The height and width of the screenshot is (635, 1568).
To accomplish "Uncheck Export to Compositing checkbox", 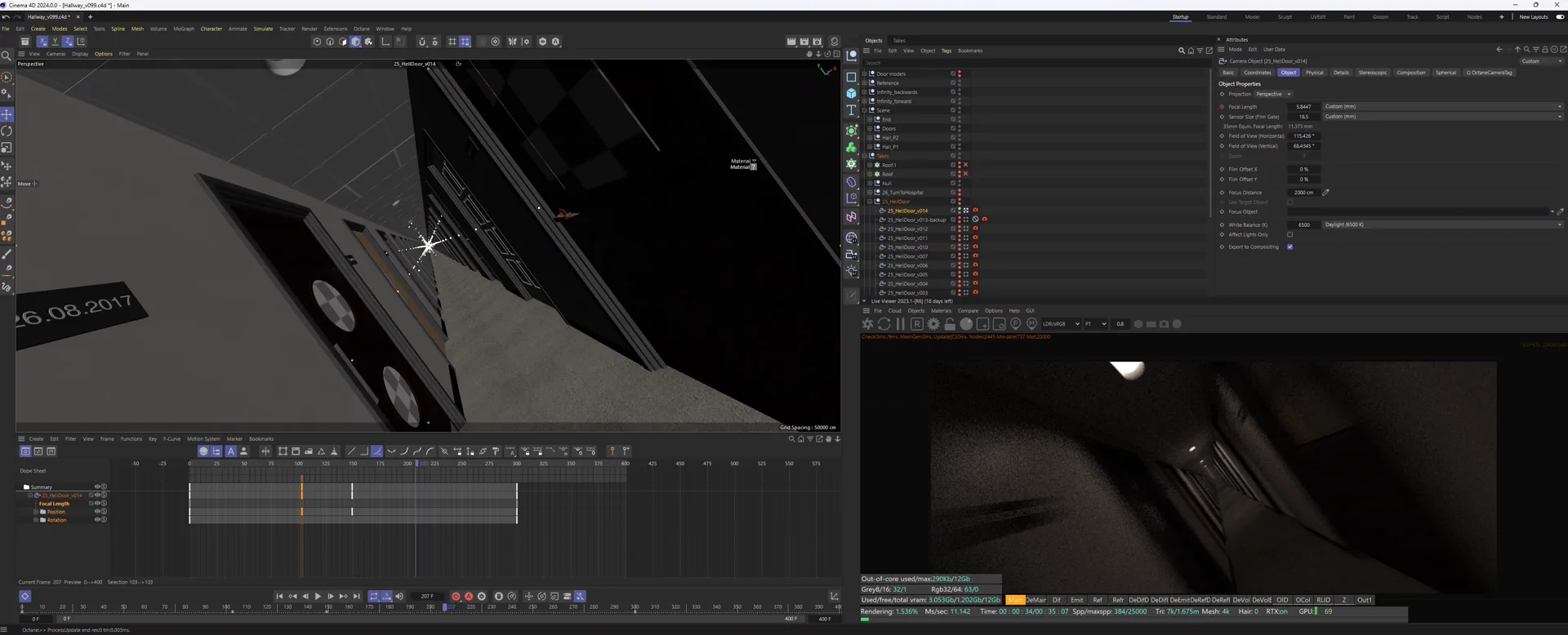I will pyautogui.click(x=1290, y=246).
